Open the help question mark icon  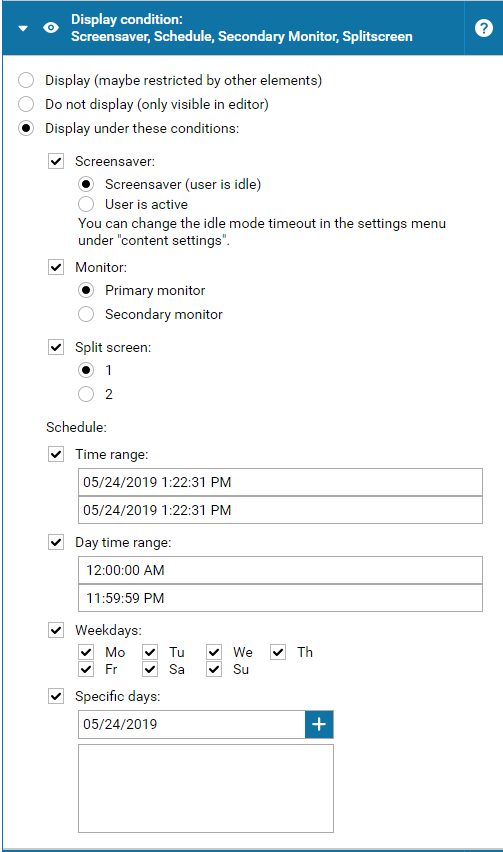coord(483,28)
